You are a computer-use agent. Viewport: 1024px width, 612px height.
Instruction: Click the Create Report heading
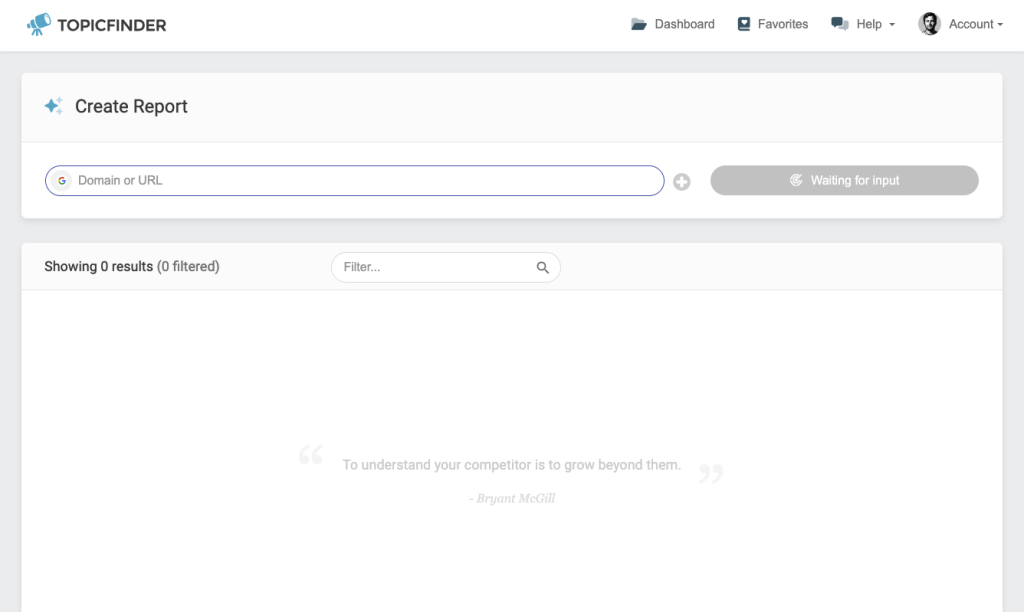(131, 106)
